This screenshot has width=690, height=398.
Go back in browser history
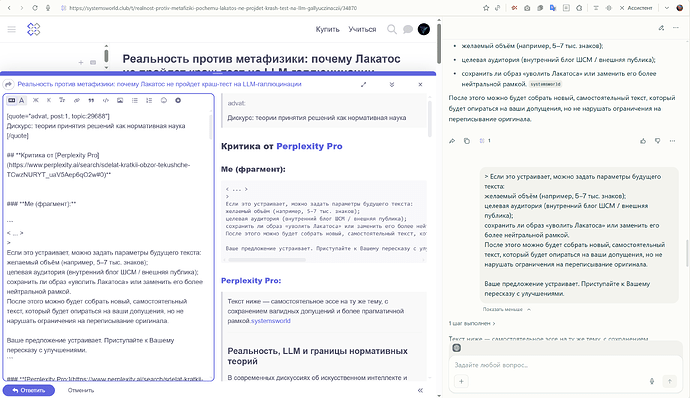coord(9,8)
